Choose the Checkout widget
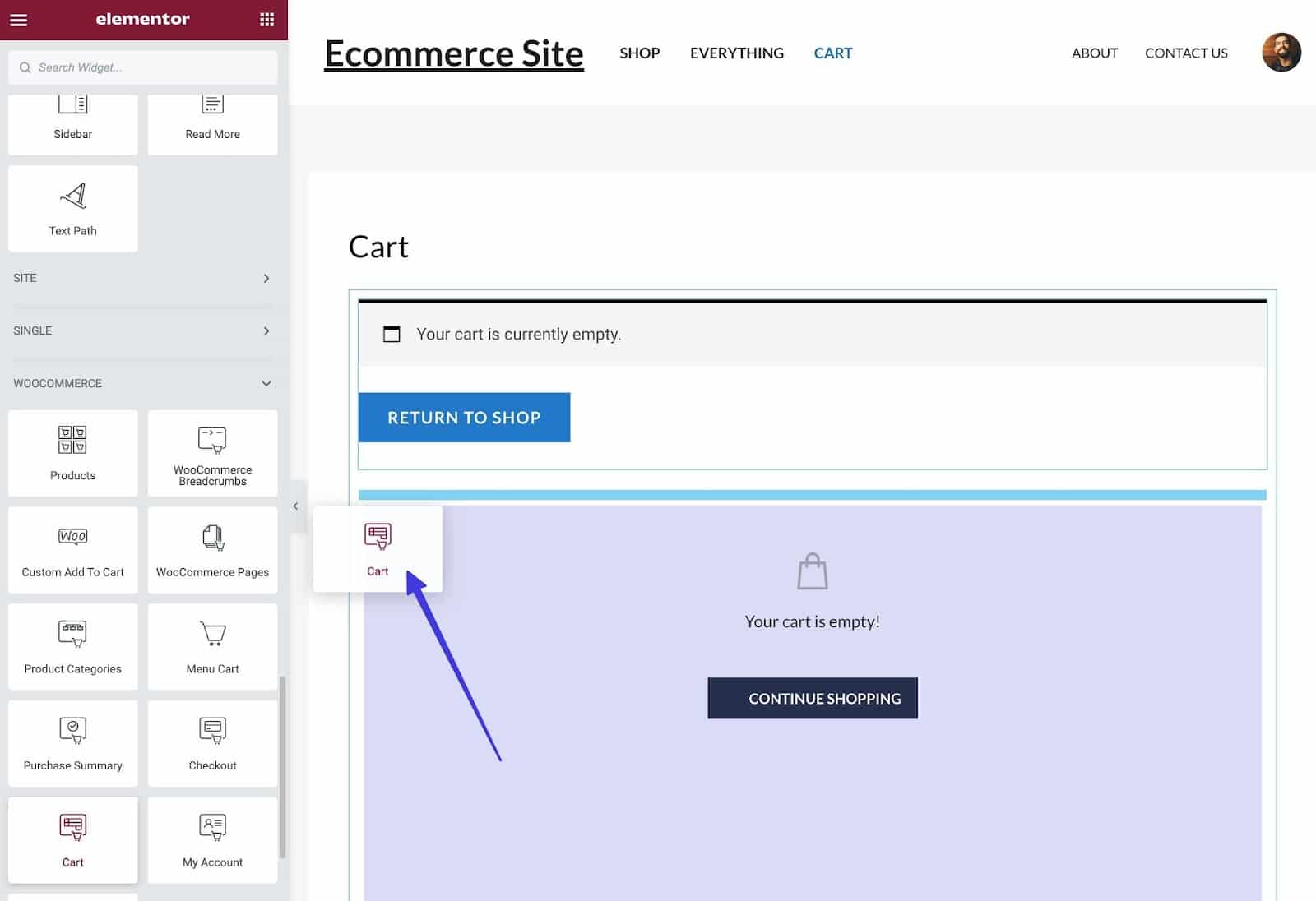 pos(212,743)
